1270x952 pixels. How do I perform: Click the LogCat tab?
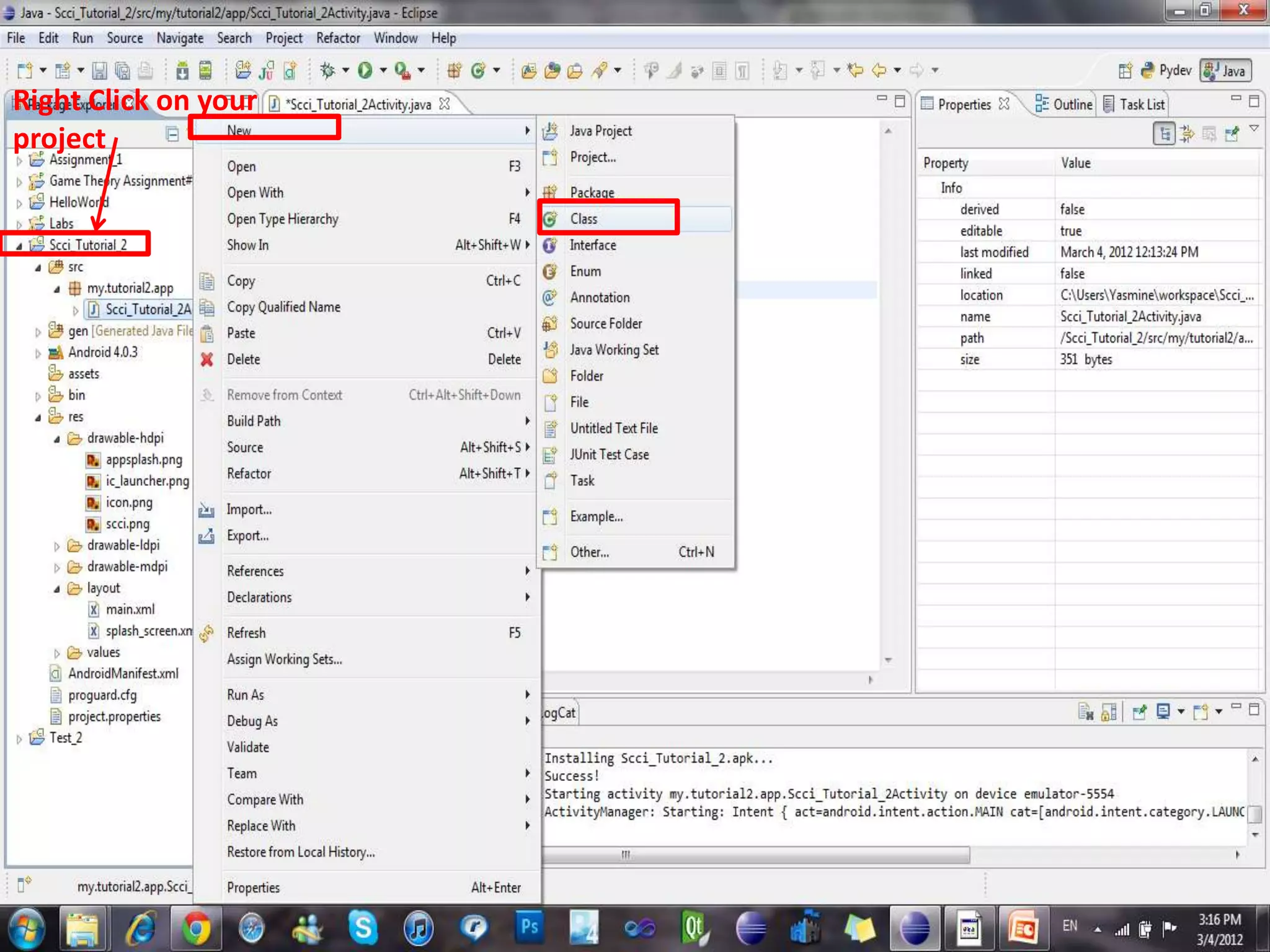[x=559, y=713]
